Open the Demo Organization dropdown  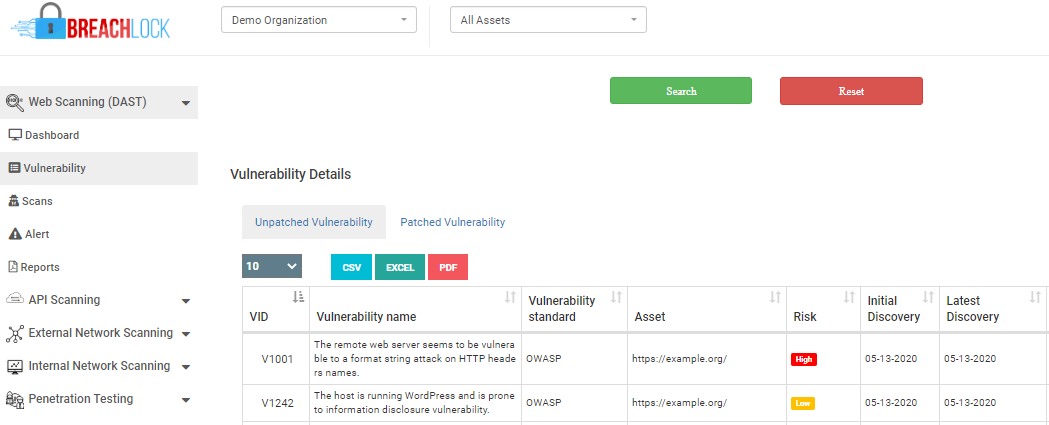(x=319, y=20)
